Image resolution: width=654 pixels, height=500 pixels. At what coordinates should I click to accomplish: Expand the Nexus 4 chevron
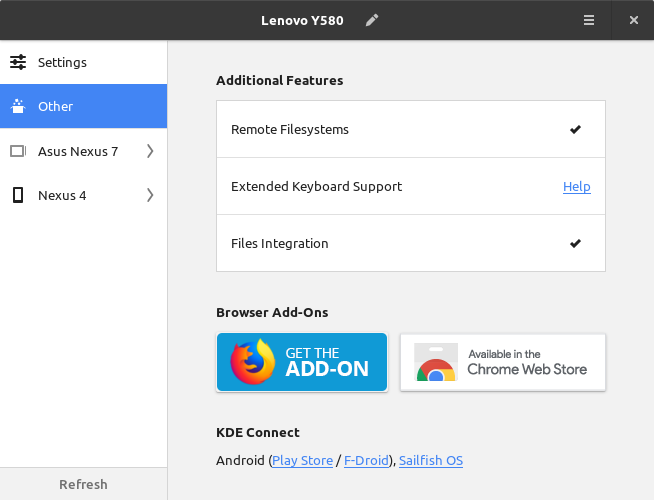[150, 195]
